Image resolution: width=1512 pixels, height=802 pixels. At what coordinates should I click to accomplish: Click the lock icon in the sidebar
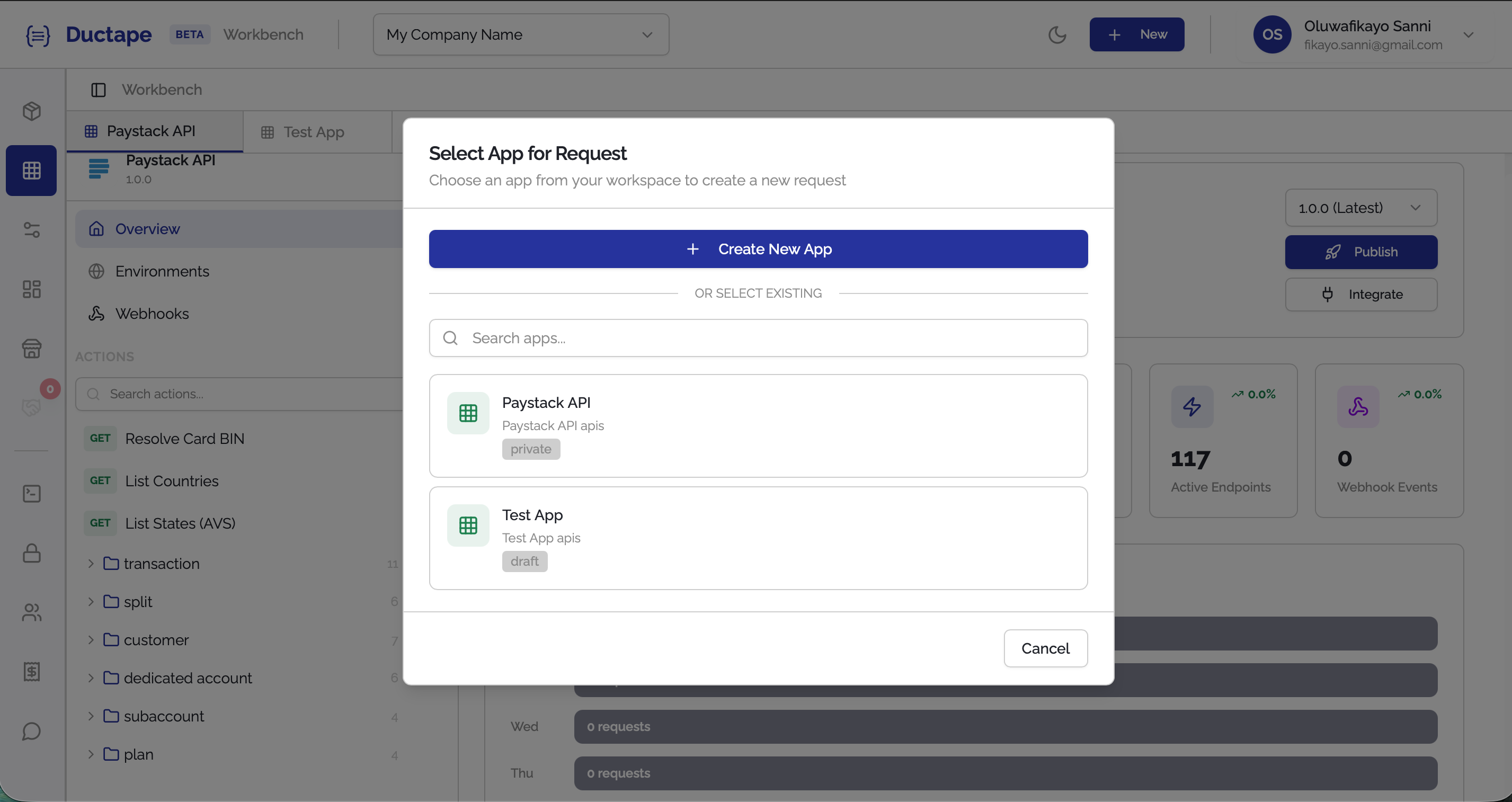pos(31,553)
